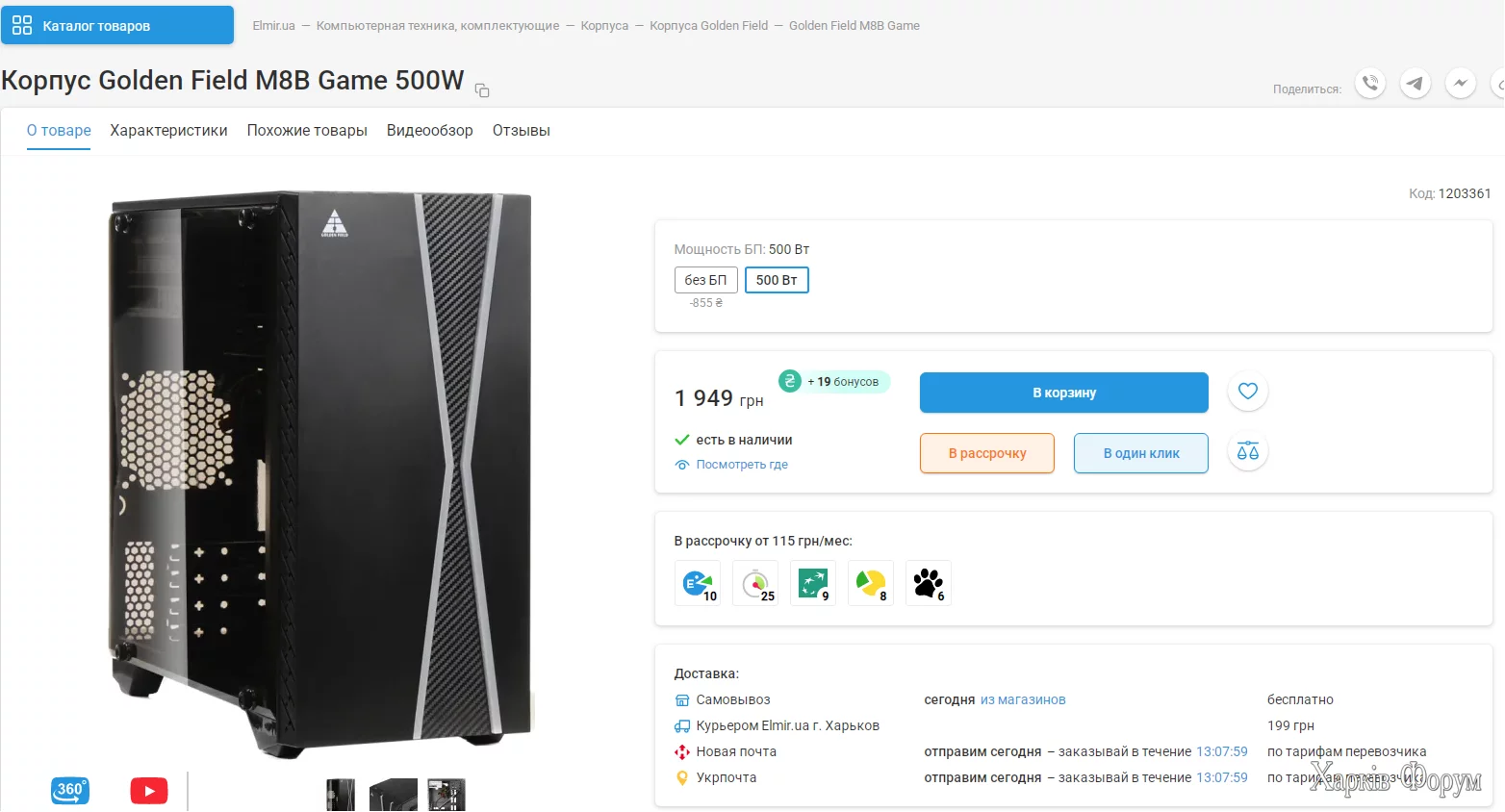1505x812 pixels.
Task: Choose the paw-print installment plan for 6 months
Action: 929,583
